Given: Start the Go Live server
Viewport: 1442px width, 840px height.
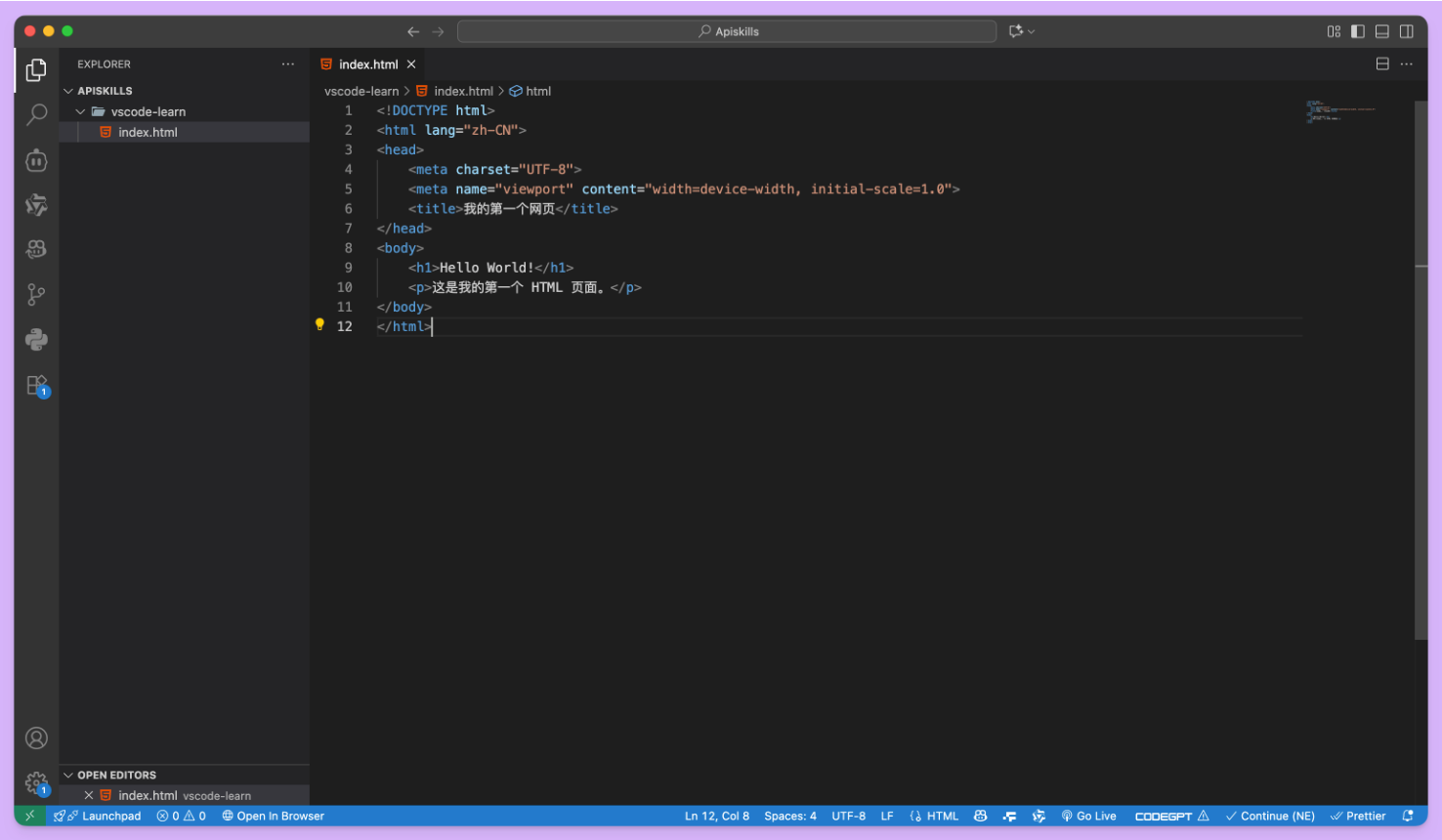Looking at the screenshot, I should [x=1088, y=816].
